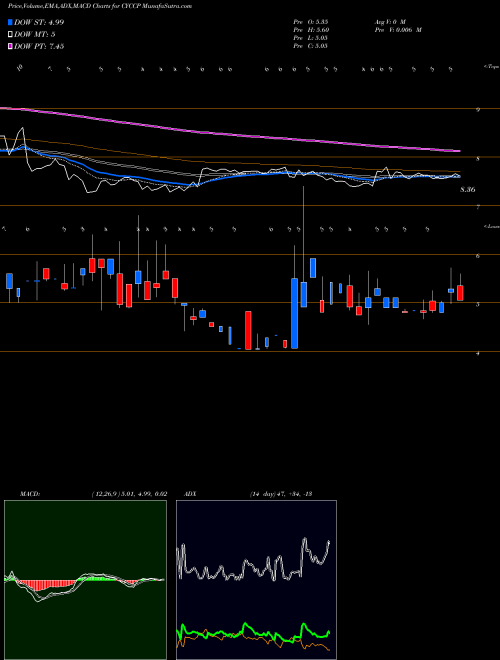Viewport: 500px width, 660px height.
Task: Click the last red candlestick on the right
Action: click(x=460, y=293)
